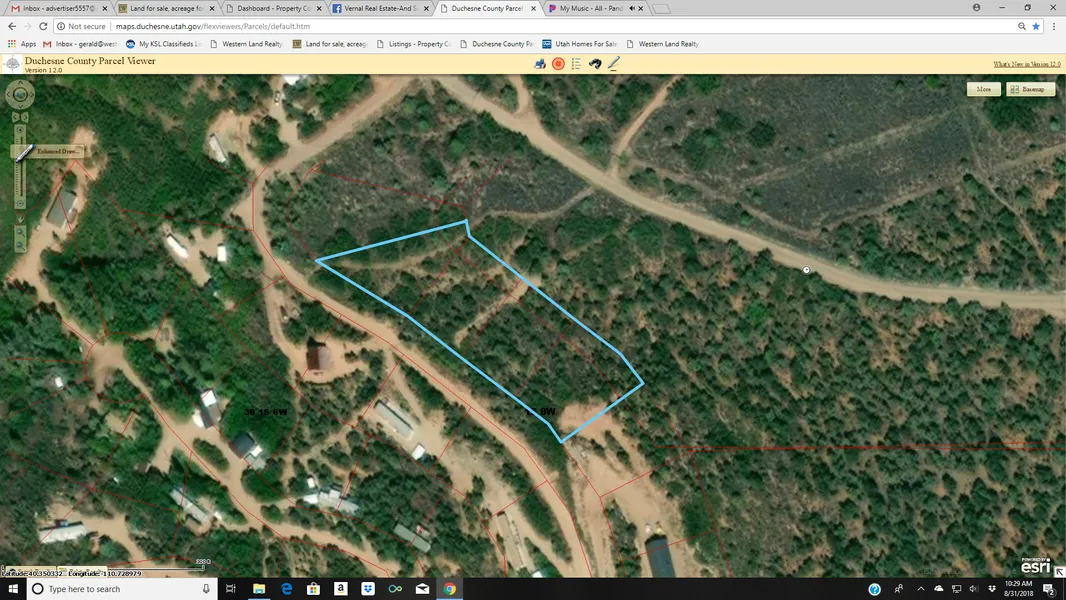This screenshot has width=1066, height=600.
Task: Select the pencil draw tool in header
Action: (614, 64)
